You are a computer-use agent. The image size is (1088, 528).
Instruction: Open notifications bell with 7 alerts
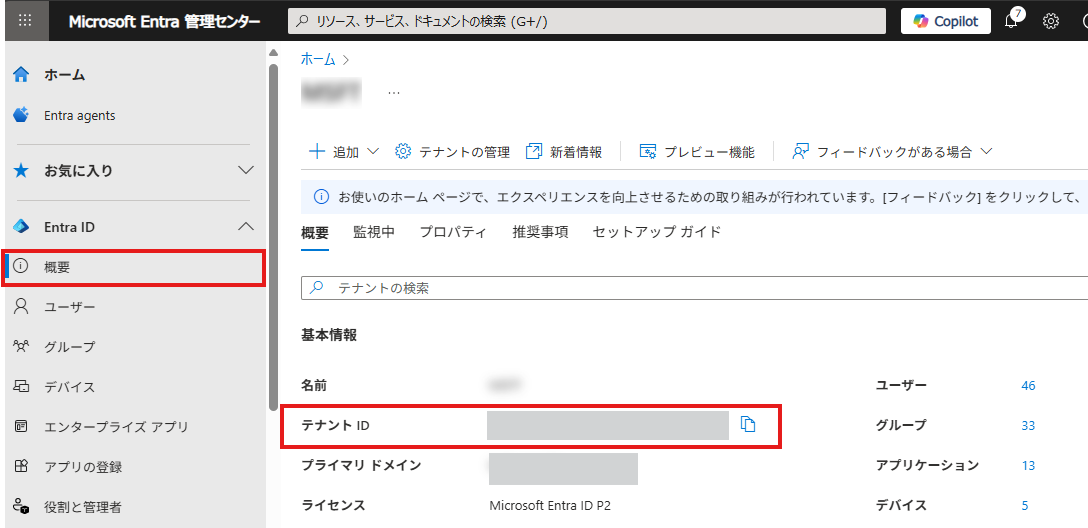pyautogui.click(x=1013, y=19)
